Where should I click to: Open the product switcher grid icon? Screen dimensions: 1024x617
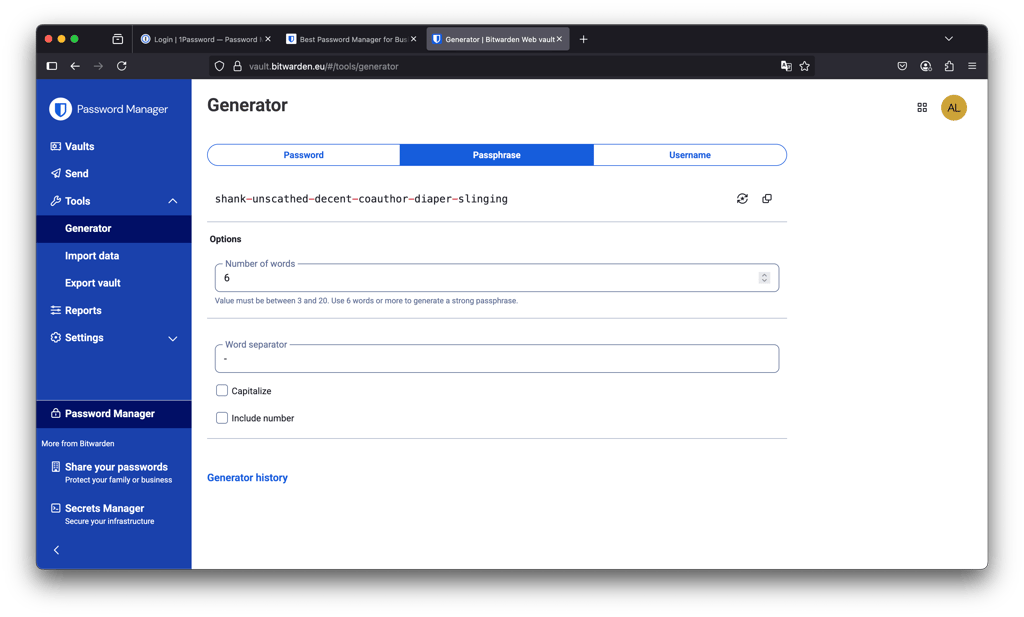coord(921,108)
